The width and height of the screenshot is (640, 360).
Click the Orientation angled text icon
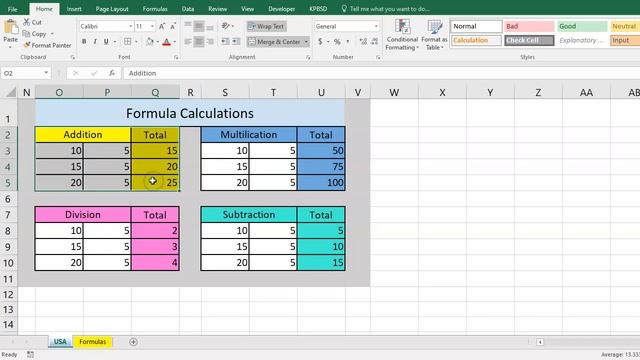click(226, 26)
